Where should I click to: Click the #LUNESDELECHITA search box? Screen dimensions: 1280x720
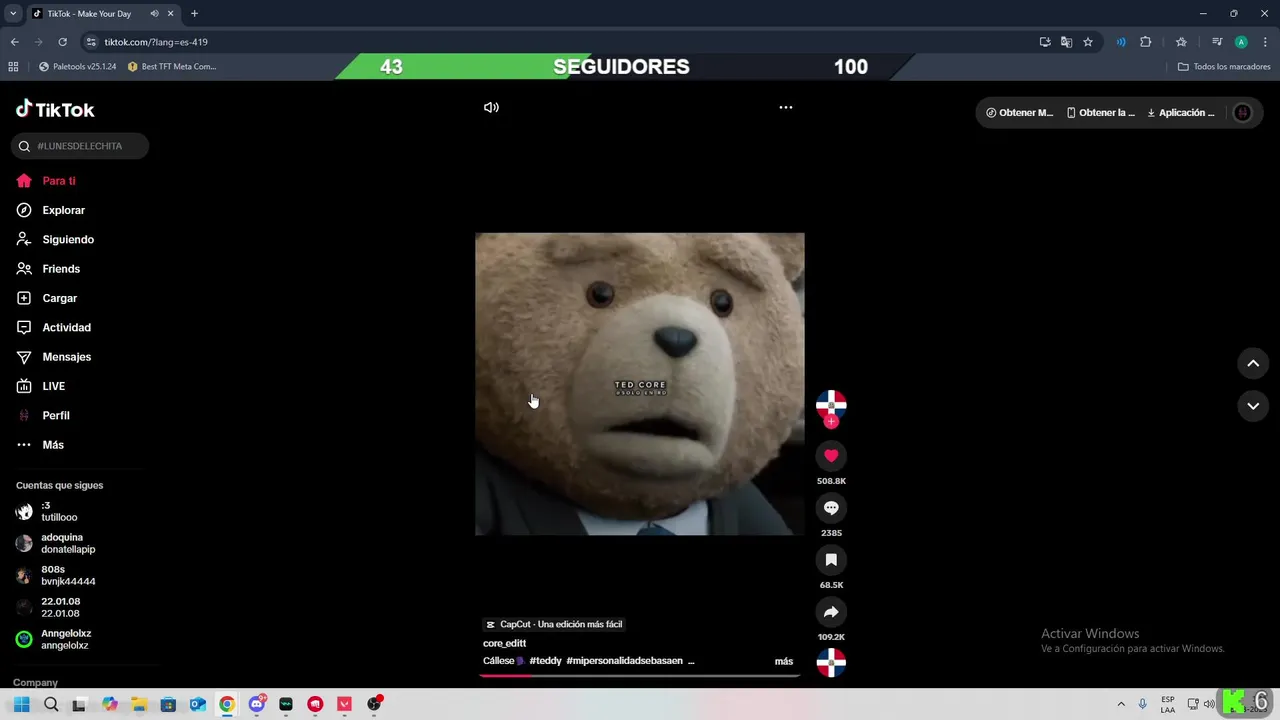click(80, 146)
